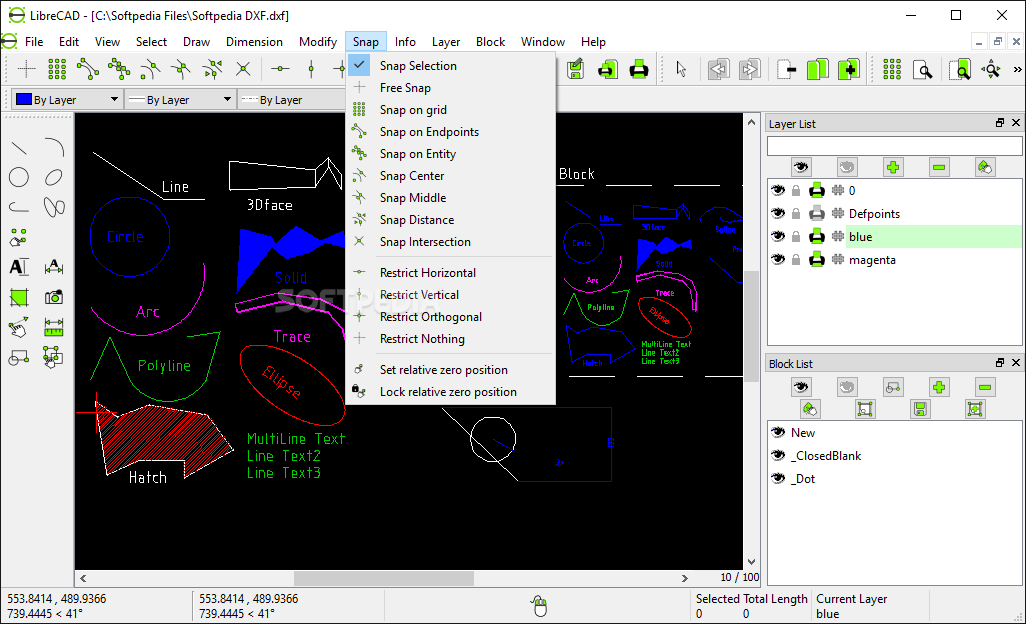The height and width of the screenshot is (624, 1026).
Task: Click the snap on endpoints toolbar icon
Action: pos(88,69)
